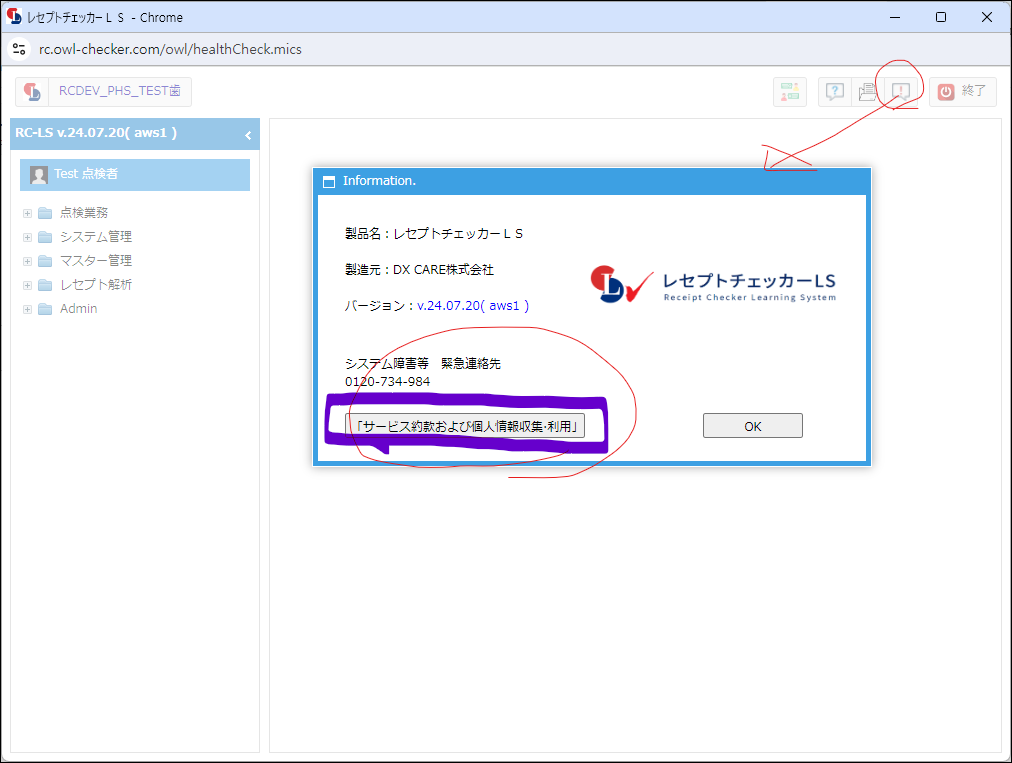Click the version v.24.07.20( aws1 ) text
This screenshot has height=763, width=1012.
point(473,305)
